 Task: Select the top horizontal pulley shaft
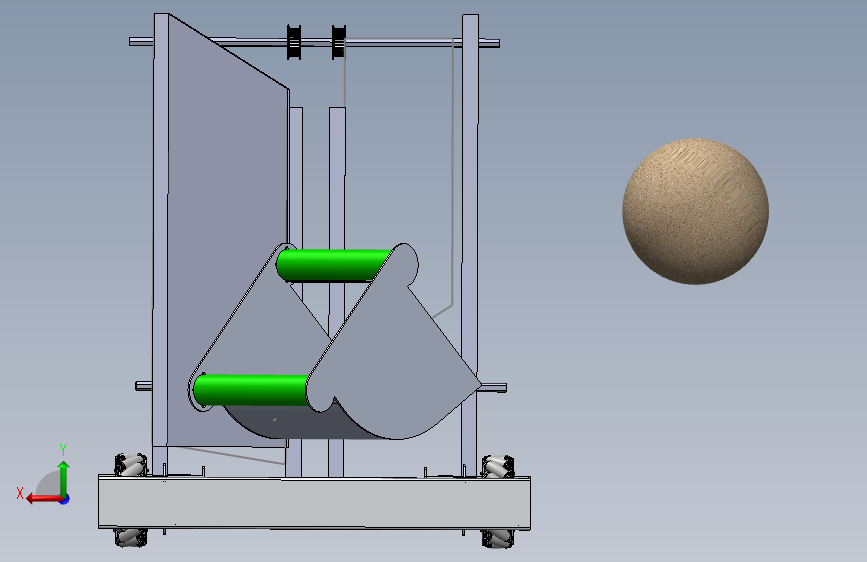pyautogui.click(x=314, y=42)
